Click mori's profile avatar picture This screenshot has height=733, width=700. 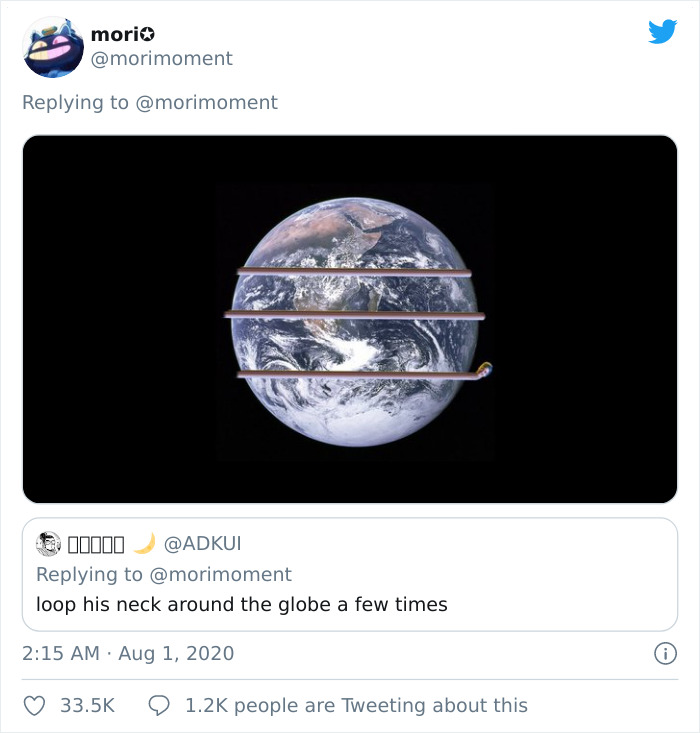tap(53, 47)
